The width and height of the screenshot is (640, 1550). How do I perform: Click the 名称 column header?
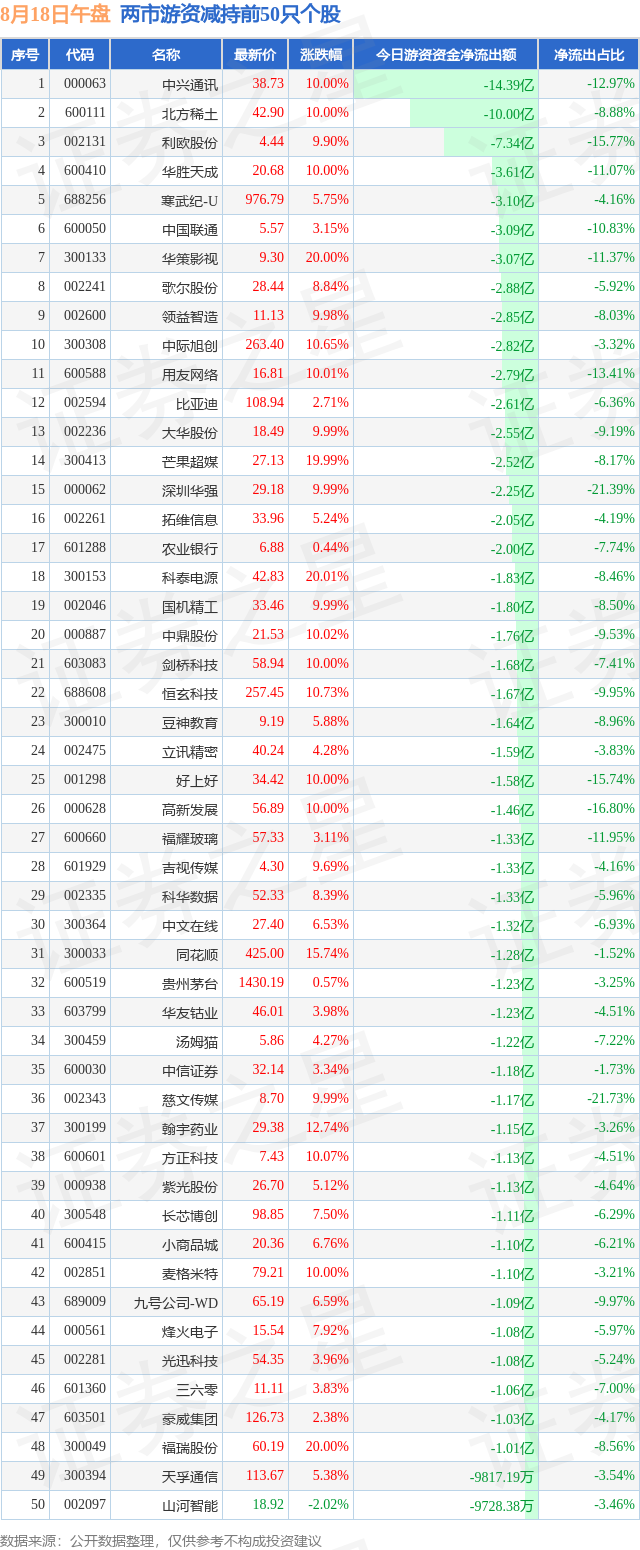(x=166, y=55)
